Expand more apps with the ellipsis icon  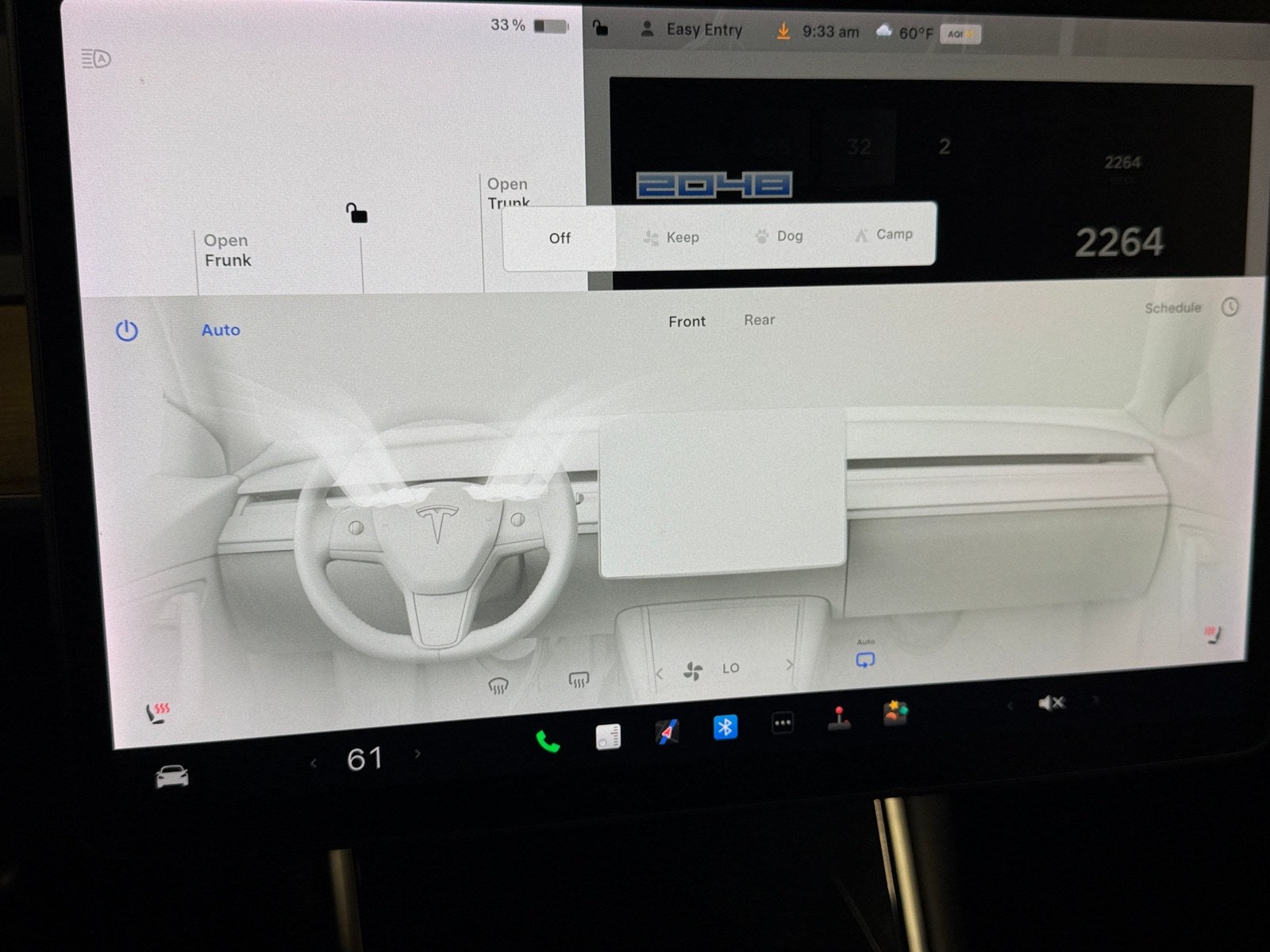783,724
